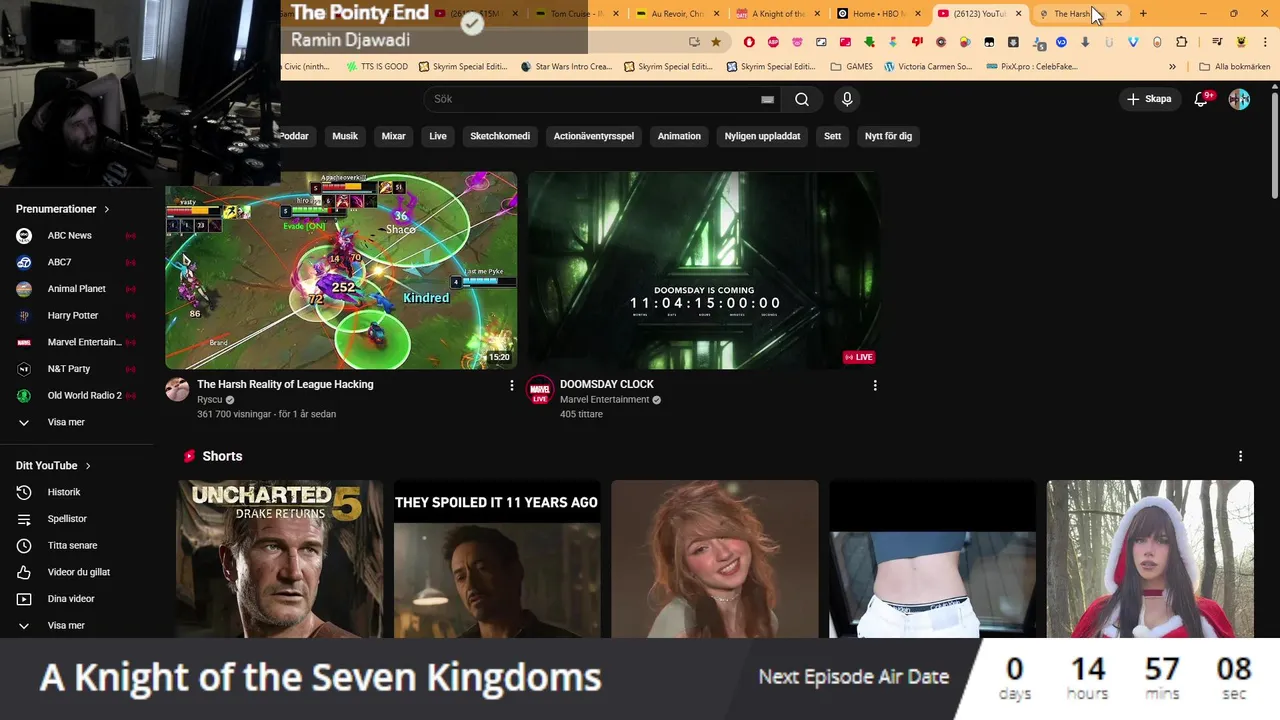This screenshot has width=1280, height=720.
Task: Open the GAMES bookmarks folder
Action: 851,67
